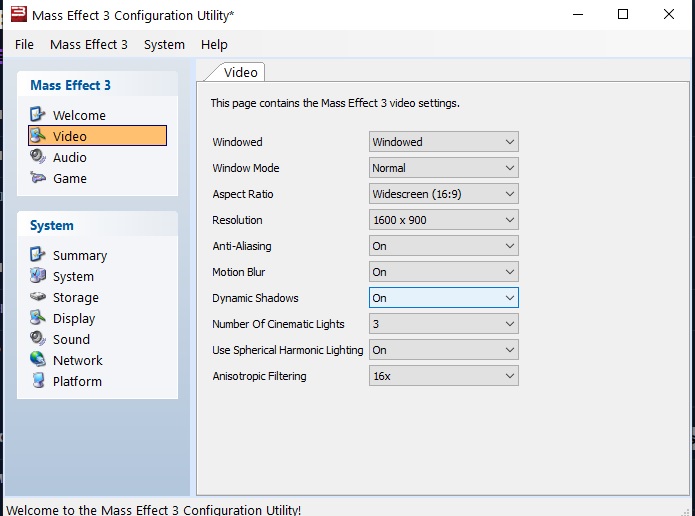Open the Dynamic Shadows dropdown
Image resolution: width=695 pixels, height=516 pixels.
[444, 298]
